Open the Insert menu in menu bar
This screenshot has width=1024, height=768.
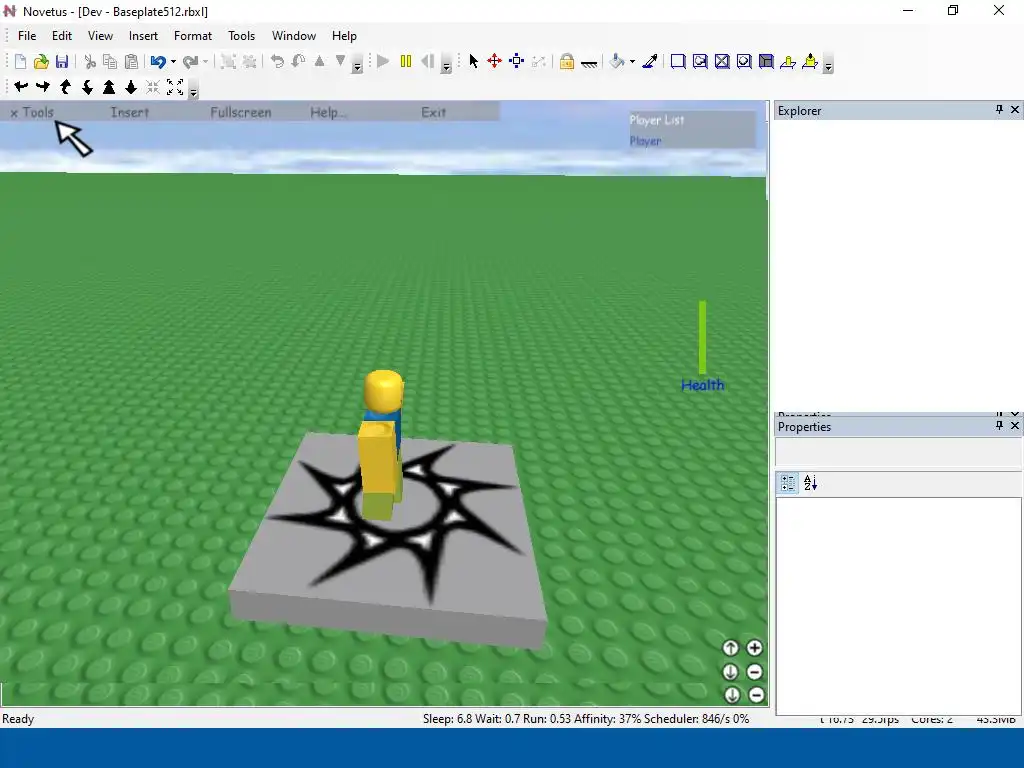click(x=143, y=36)
